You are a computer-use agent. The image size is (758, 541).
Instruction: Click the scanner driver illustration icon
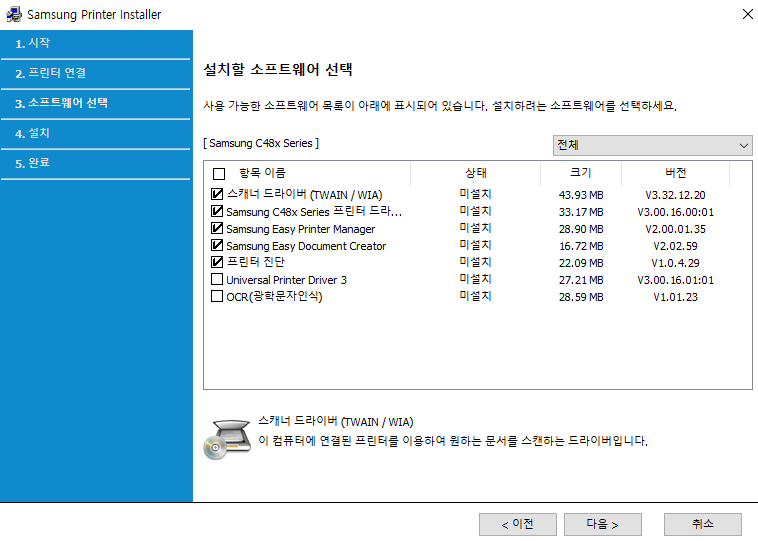pos(227,439)
